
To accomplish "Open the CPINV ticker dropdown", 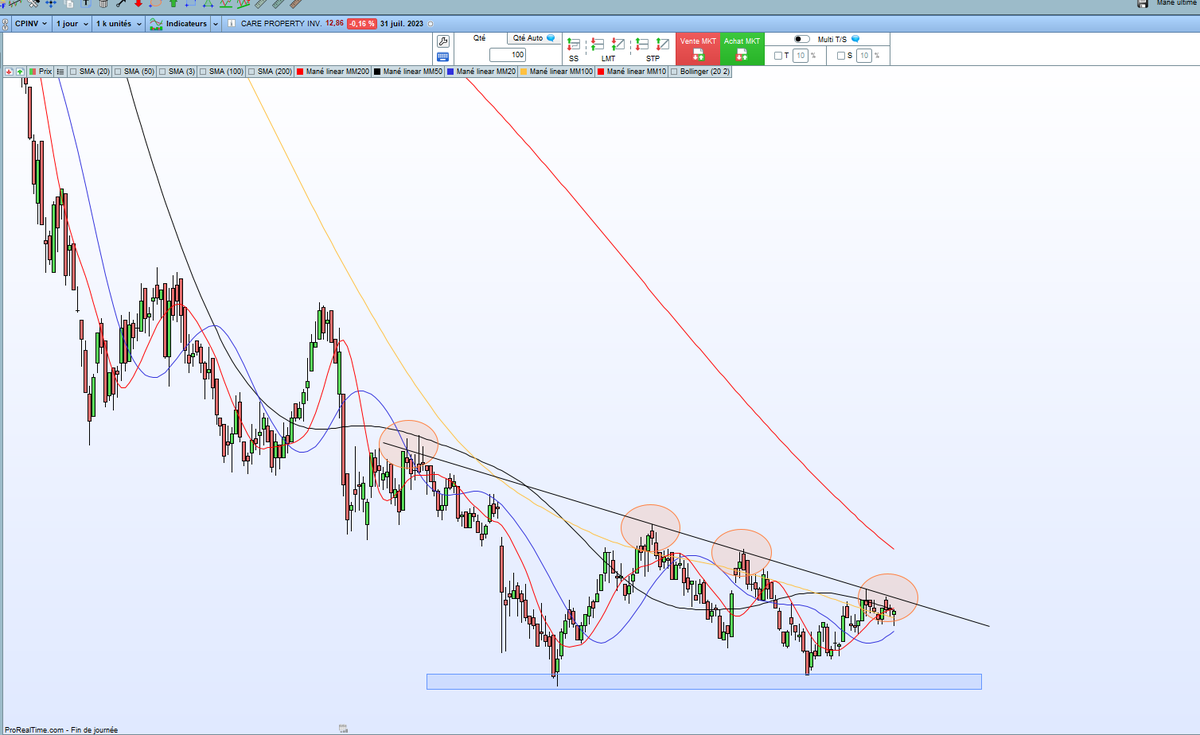I will click(32, 23).
